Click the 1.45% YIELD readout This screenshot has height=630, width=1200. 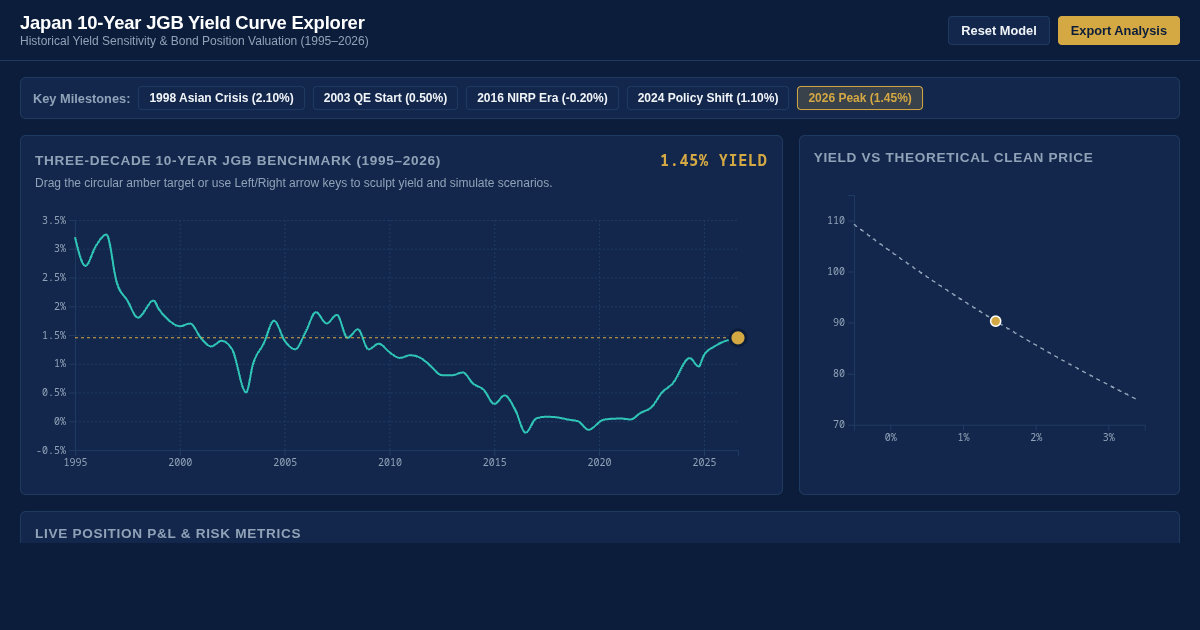(713, 161)
